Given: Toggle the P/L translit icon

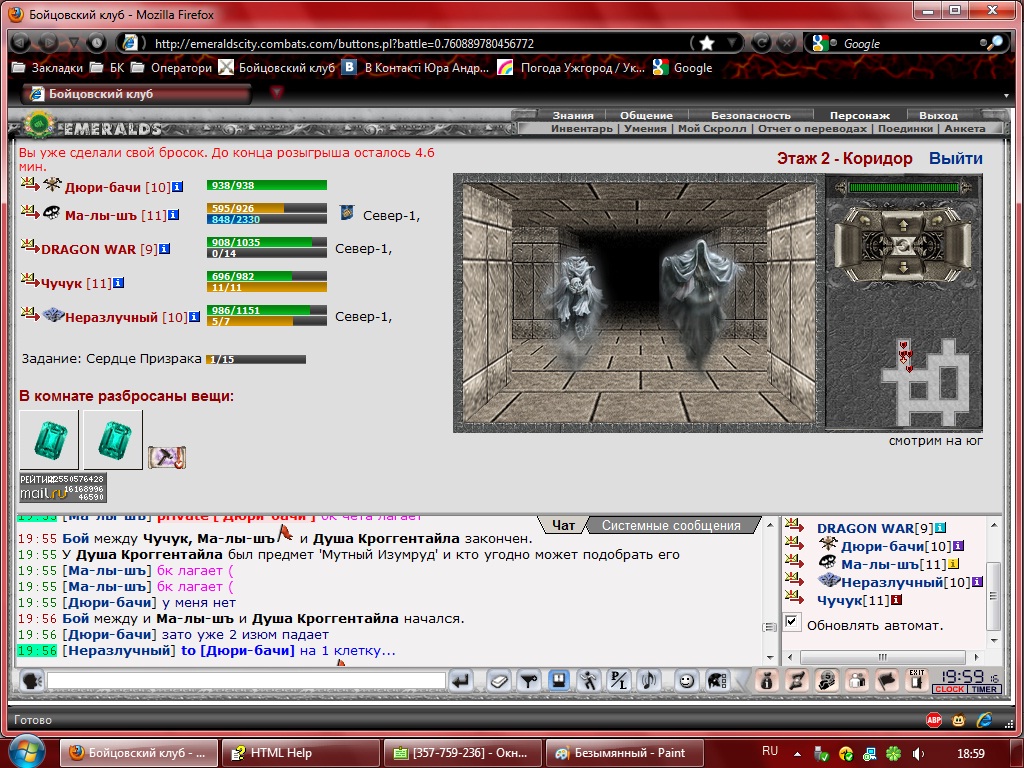Looking at the screenshot, I should [x=618, y=681].
